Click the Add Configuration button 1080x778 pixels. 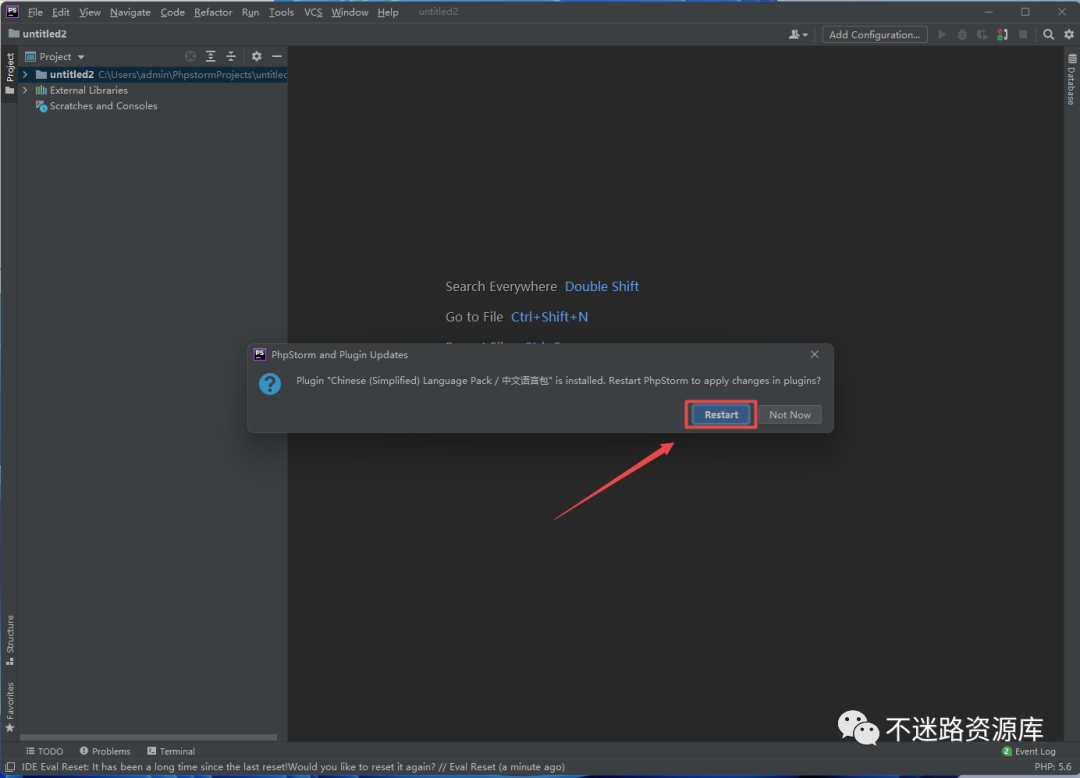pos(874,34)
